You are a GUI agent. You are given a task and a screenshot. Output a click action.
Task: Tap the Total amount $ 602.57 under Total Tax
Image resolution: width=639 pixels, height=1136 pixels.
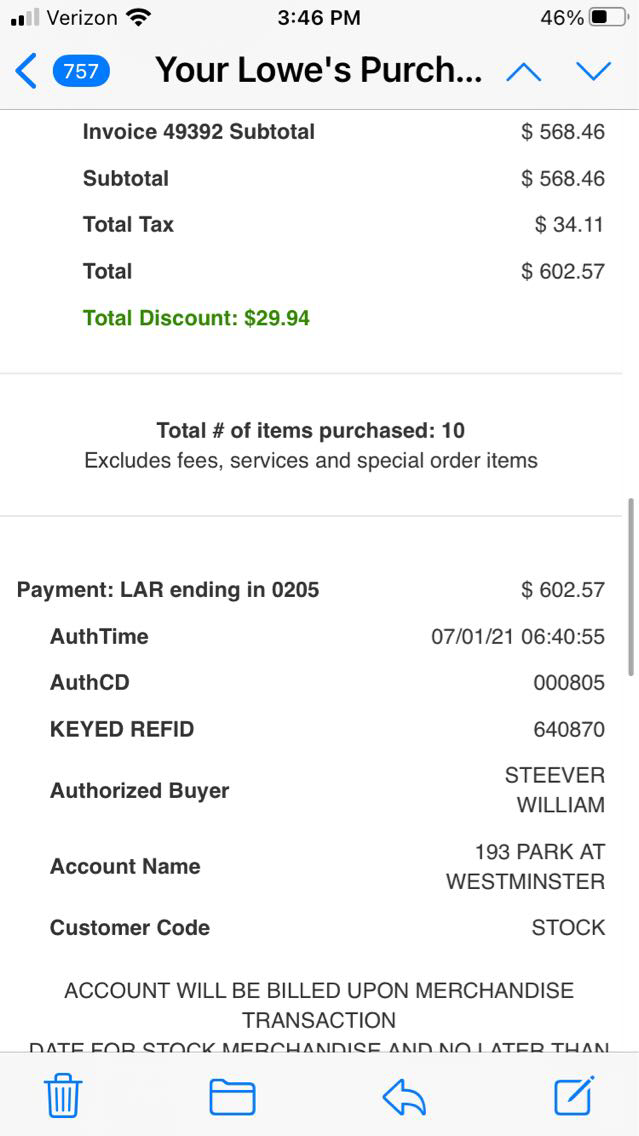(x=562, y=271)
